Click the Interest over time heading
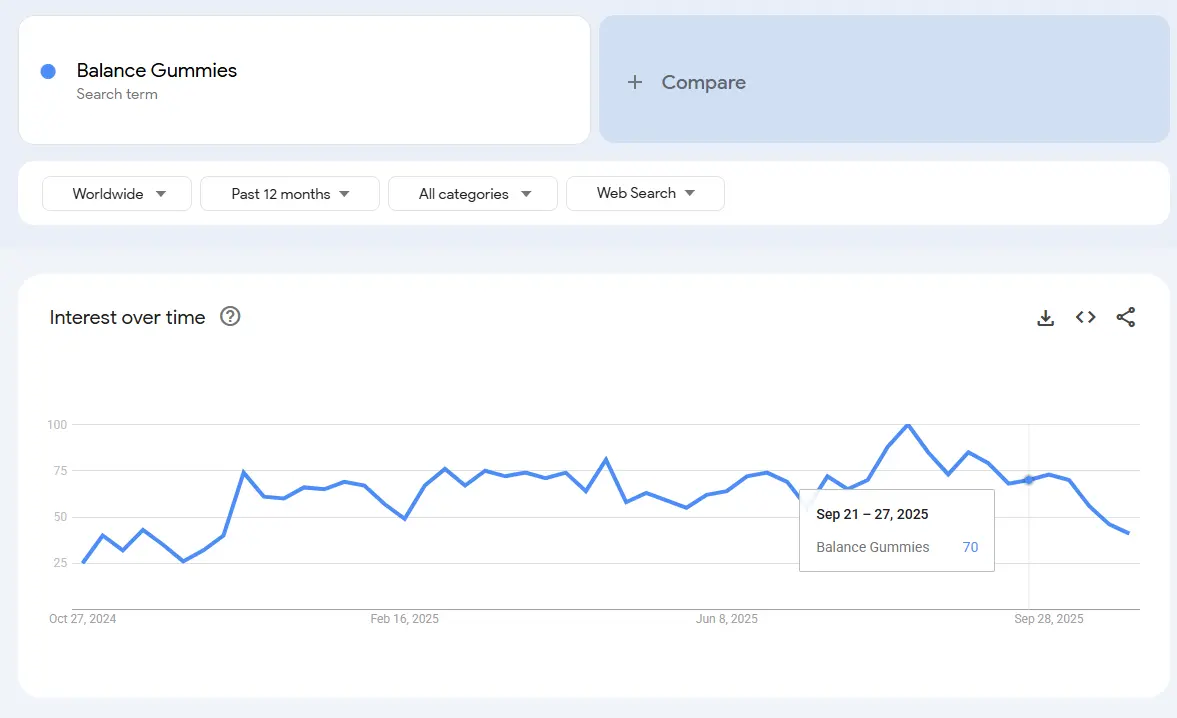1177x718 pixels. [127, 317]
